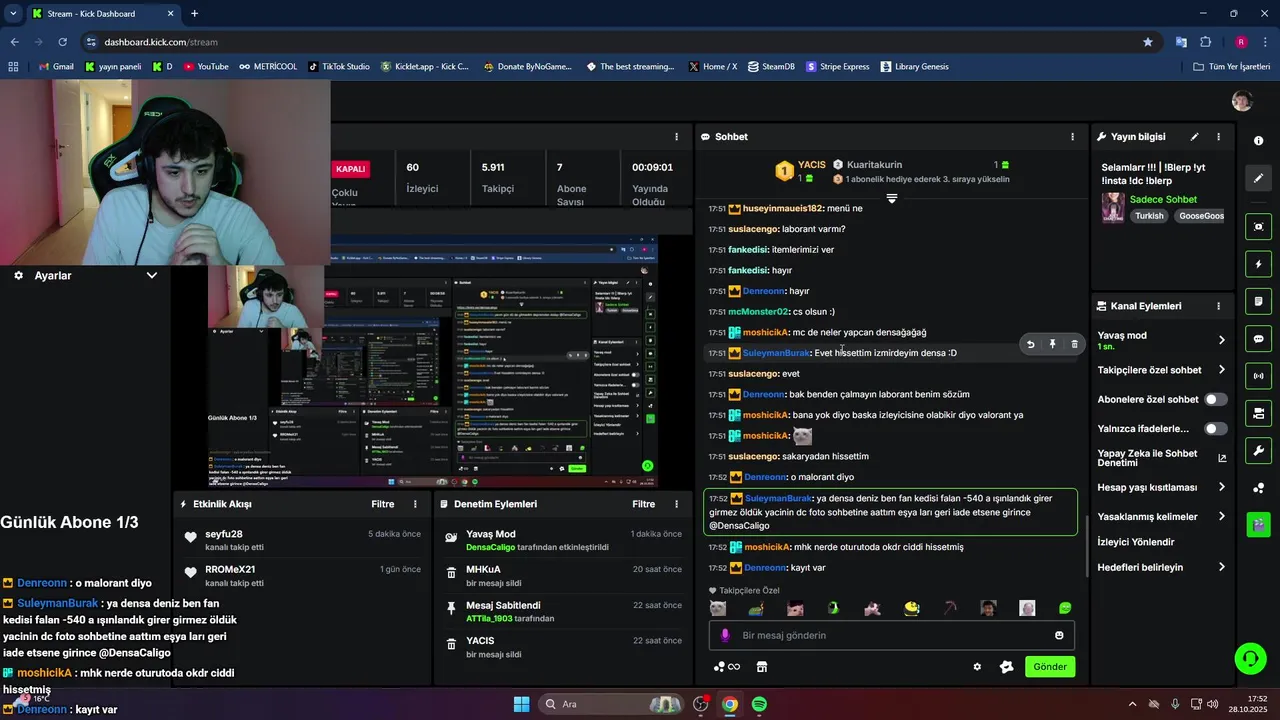Toggle the camera widget in sidebar
The width and height of the screenshot is (1280, 720).
pyautogui.click(x=1259, y=413)
